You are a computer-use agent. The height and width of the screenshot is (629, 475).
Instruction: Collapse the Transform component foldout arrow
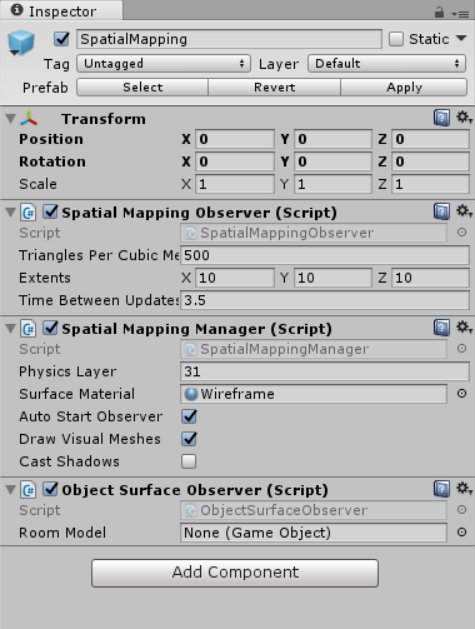[11, 119]
